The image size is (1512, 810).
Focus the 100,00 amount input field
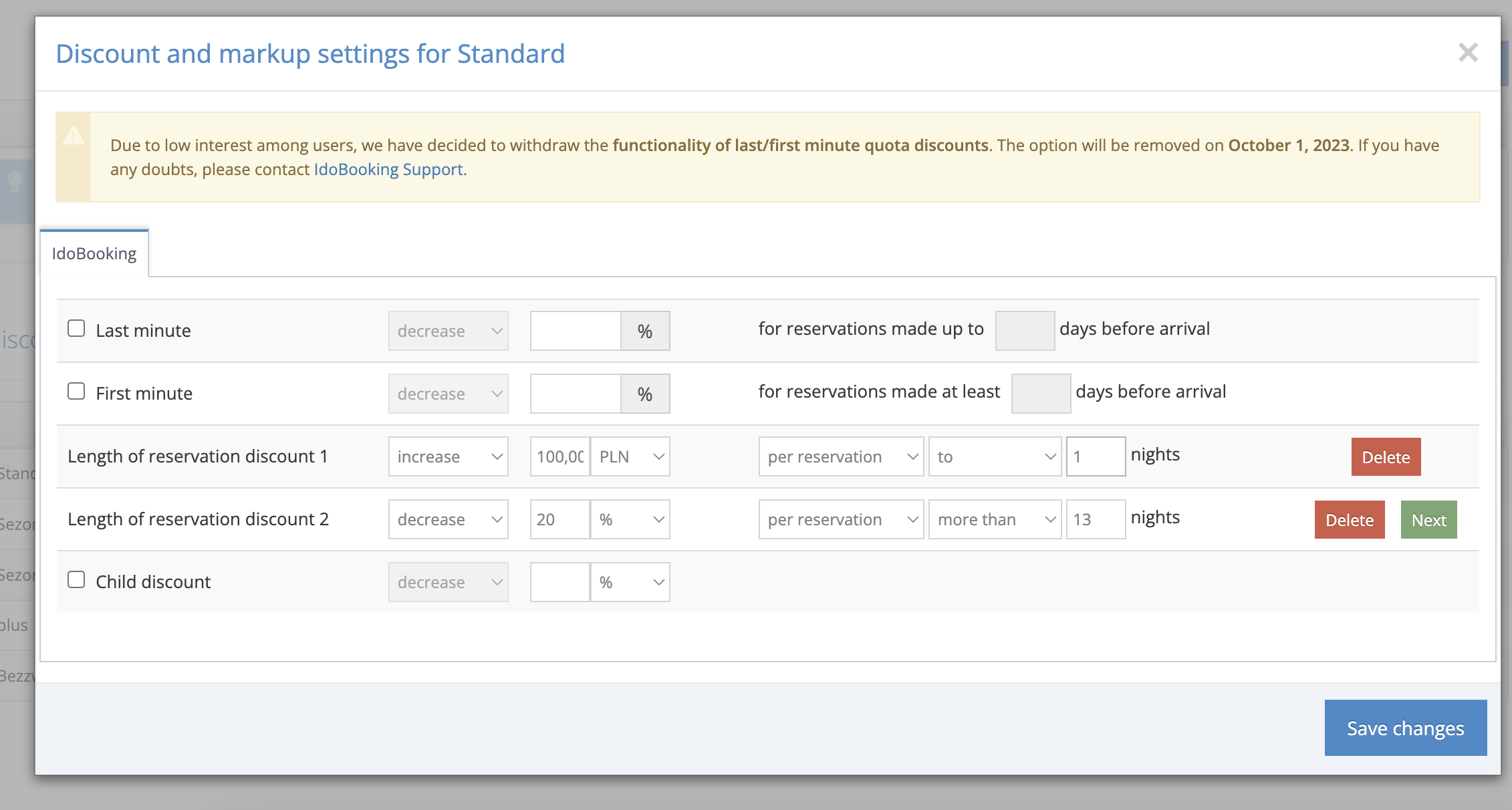click(x=559, y=457)
